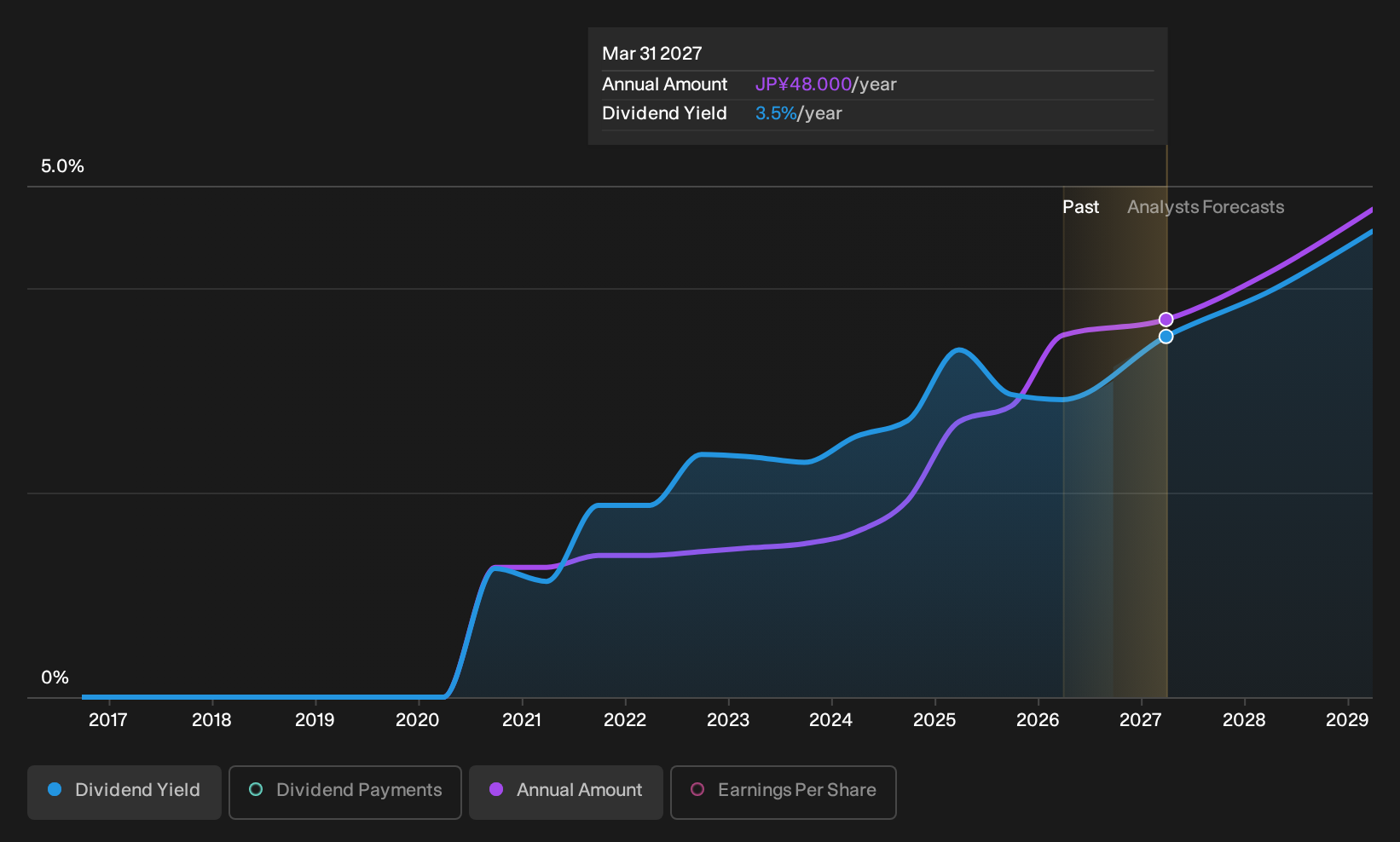The width and height of the screenshot is (1400, 842).
Task: Enable the Dividend Payments series
Action: pyautogui.click(x=345, y=793)
